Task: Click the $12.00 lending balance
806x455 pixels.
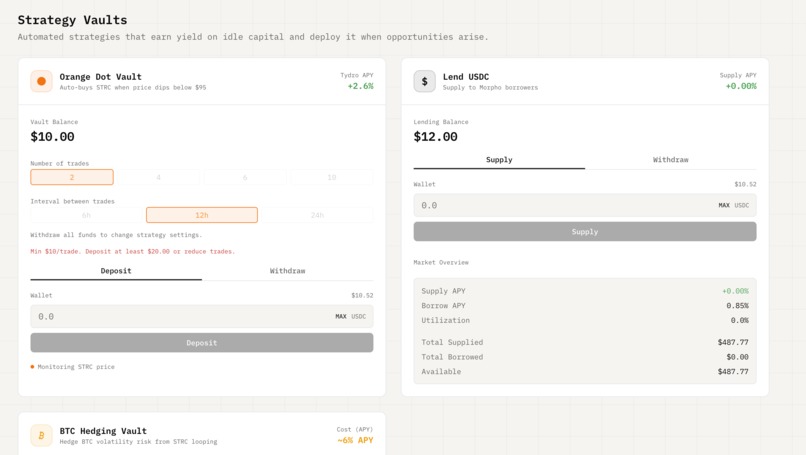Action: [x=435, y=137]
